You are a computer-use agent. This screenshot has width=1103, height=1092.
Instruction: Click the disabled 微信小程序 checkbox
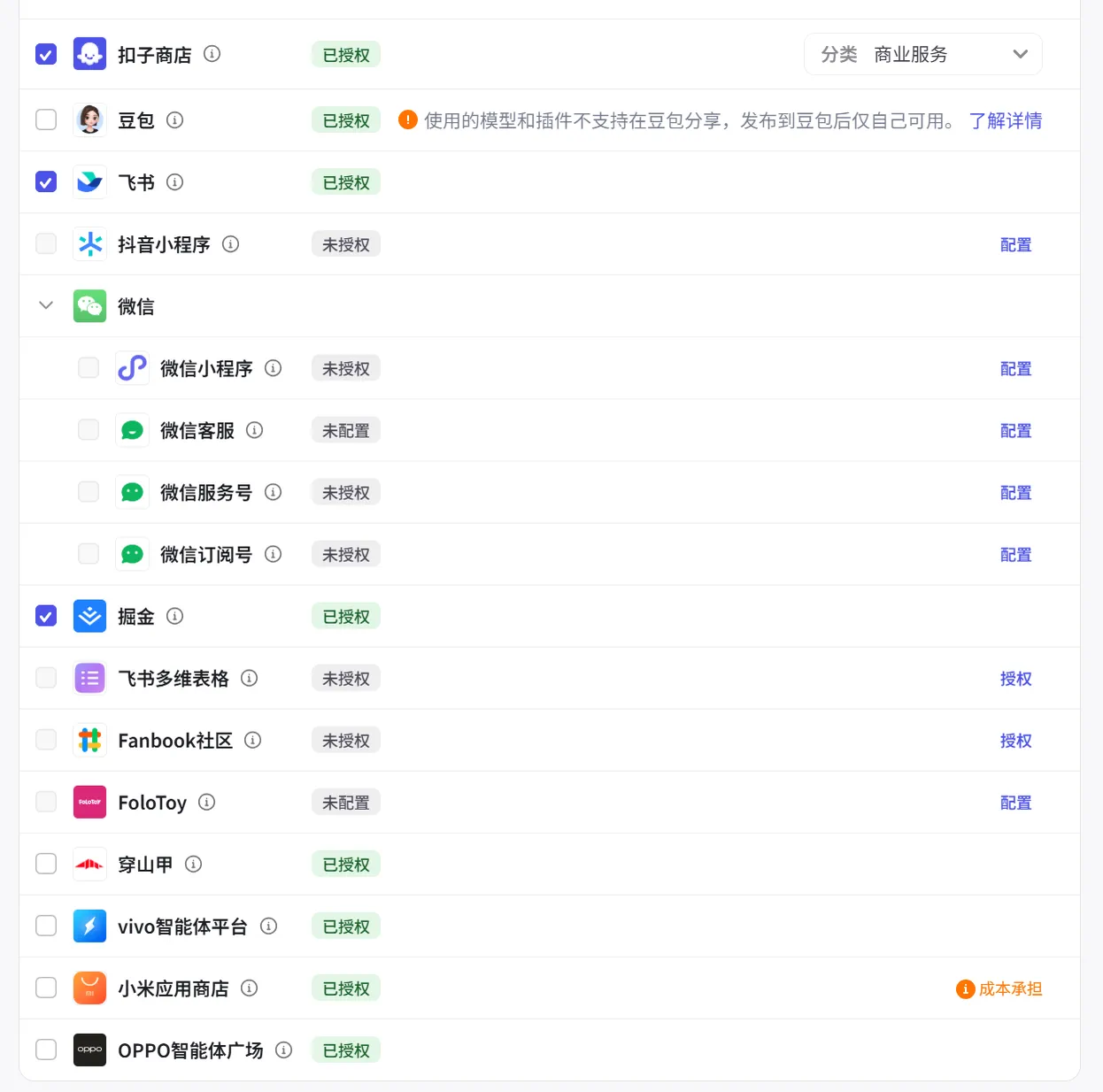pyautogui.click(x=89, y=367)
